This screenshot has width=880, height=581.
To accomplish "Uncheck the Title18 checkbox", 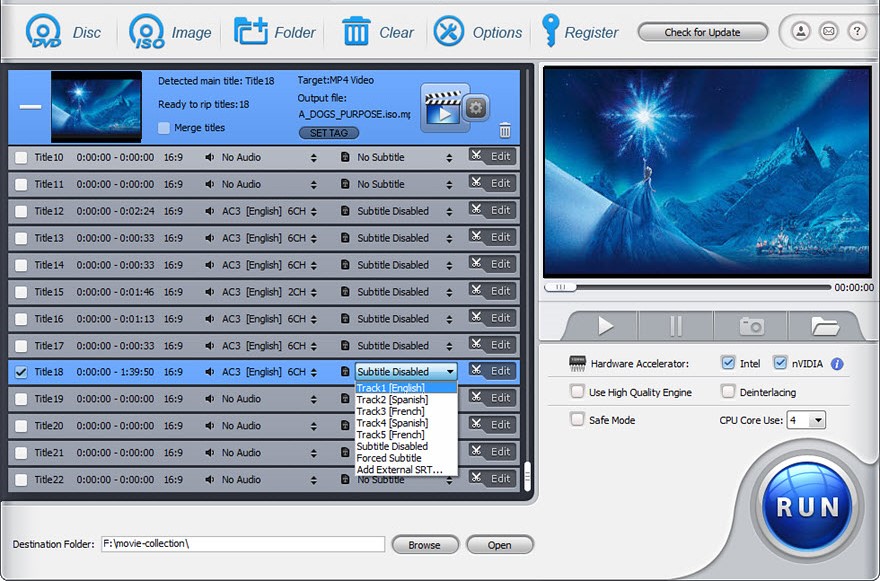I will (x=21, y=372).
